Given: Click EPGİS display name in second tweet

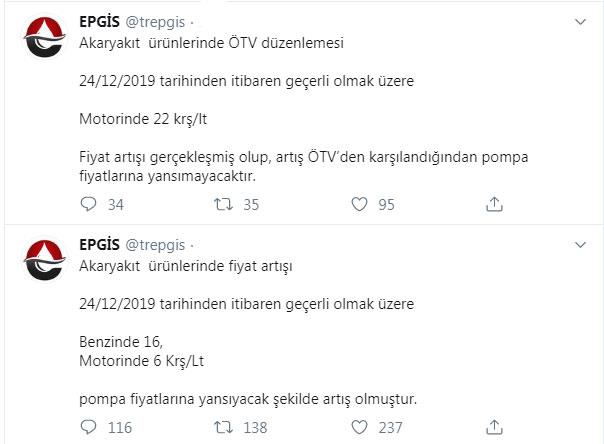Looking at the screenshot, I should tap(99, 245).
